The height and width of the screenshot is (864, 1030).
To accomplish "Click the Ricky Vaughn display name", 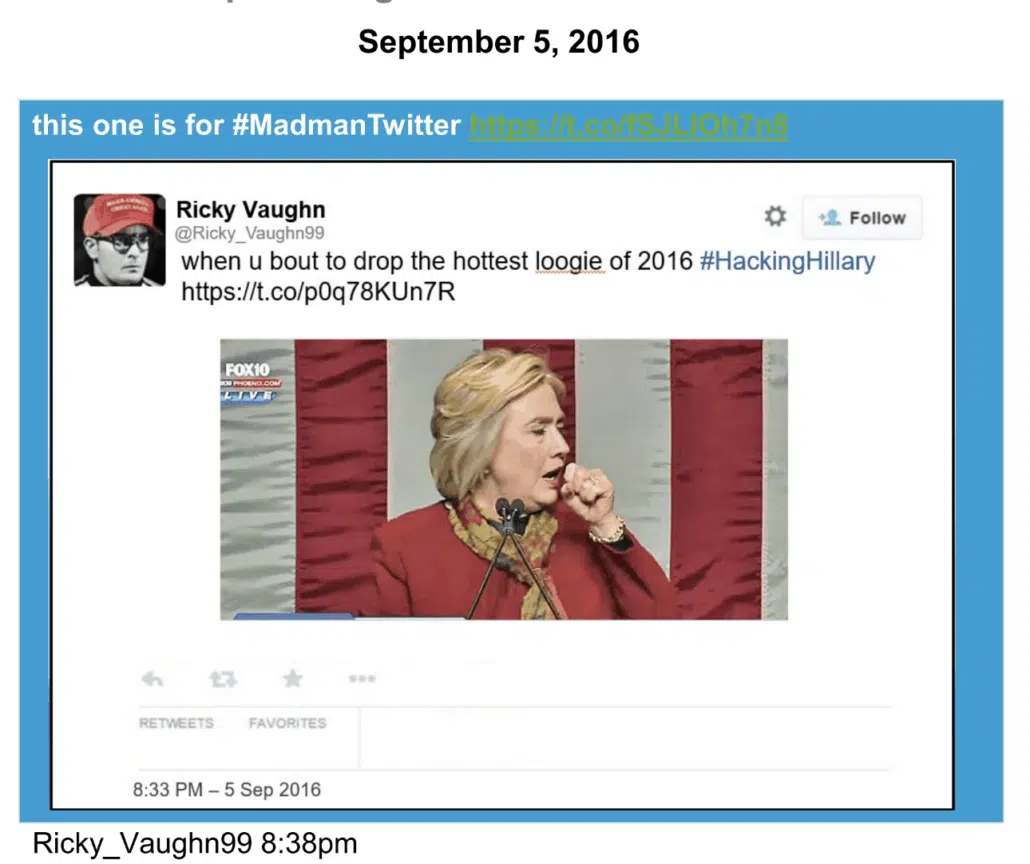I will pyautogui.click(x=251, y=210).
